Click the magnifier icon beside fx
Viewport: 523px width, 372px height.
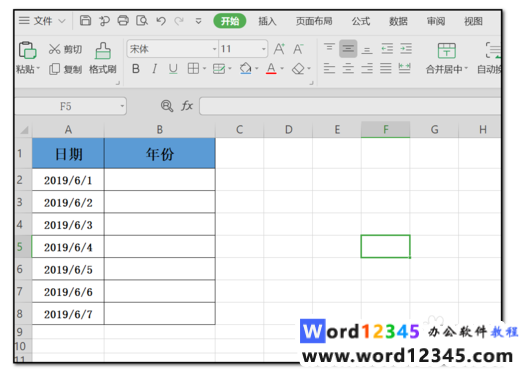point(167,106)
